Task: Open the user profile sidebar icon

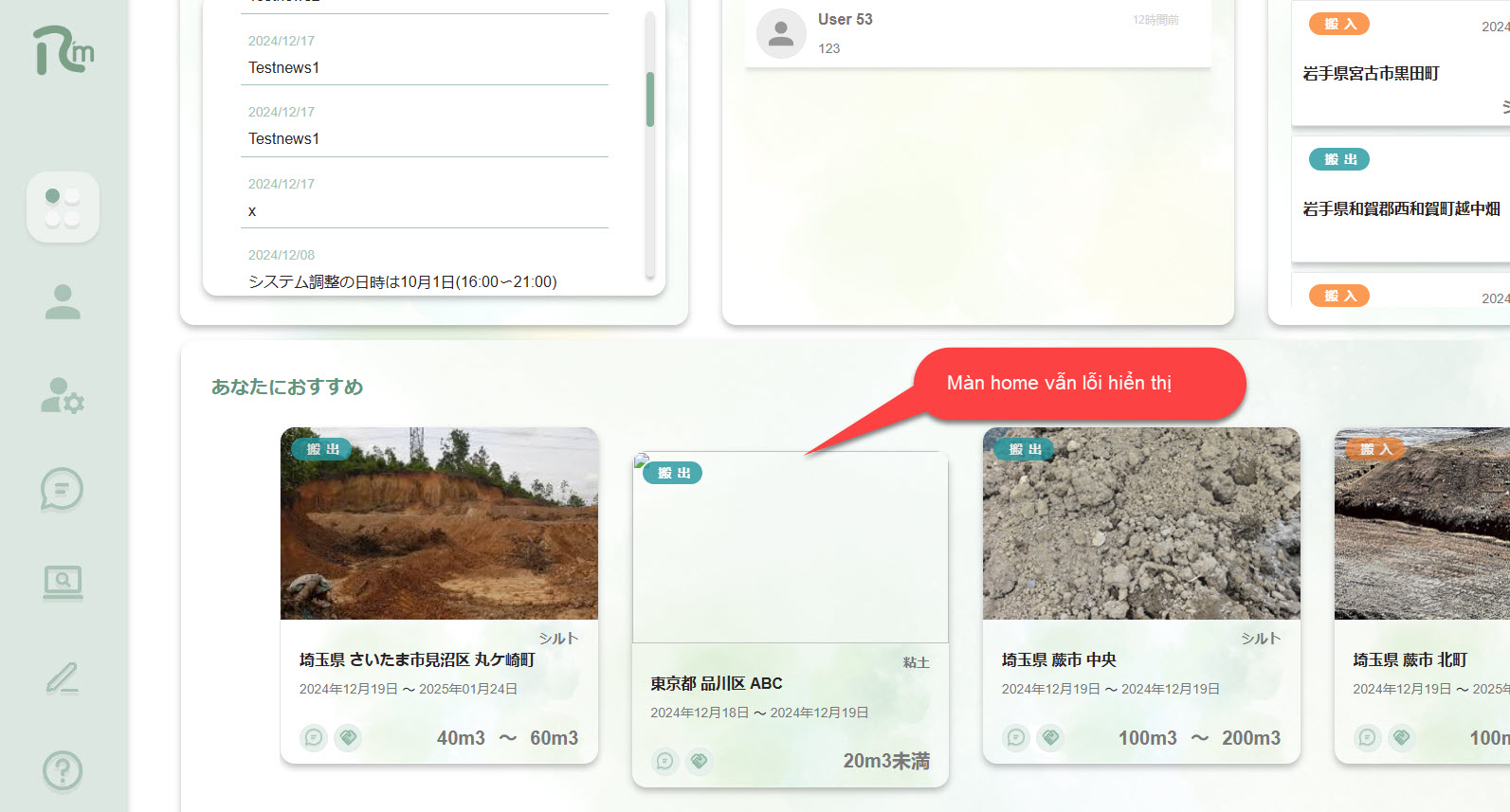Action: (x=63, y=301)
